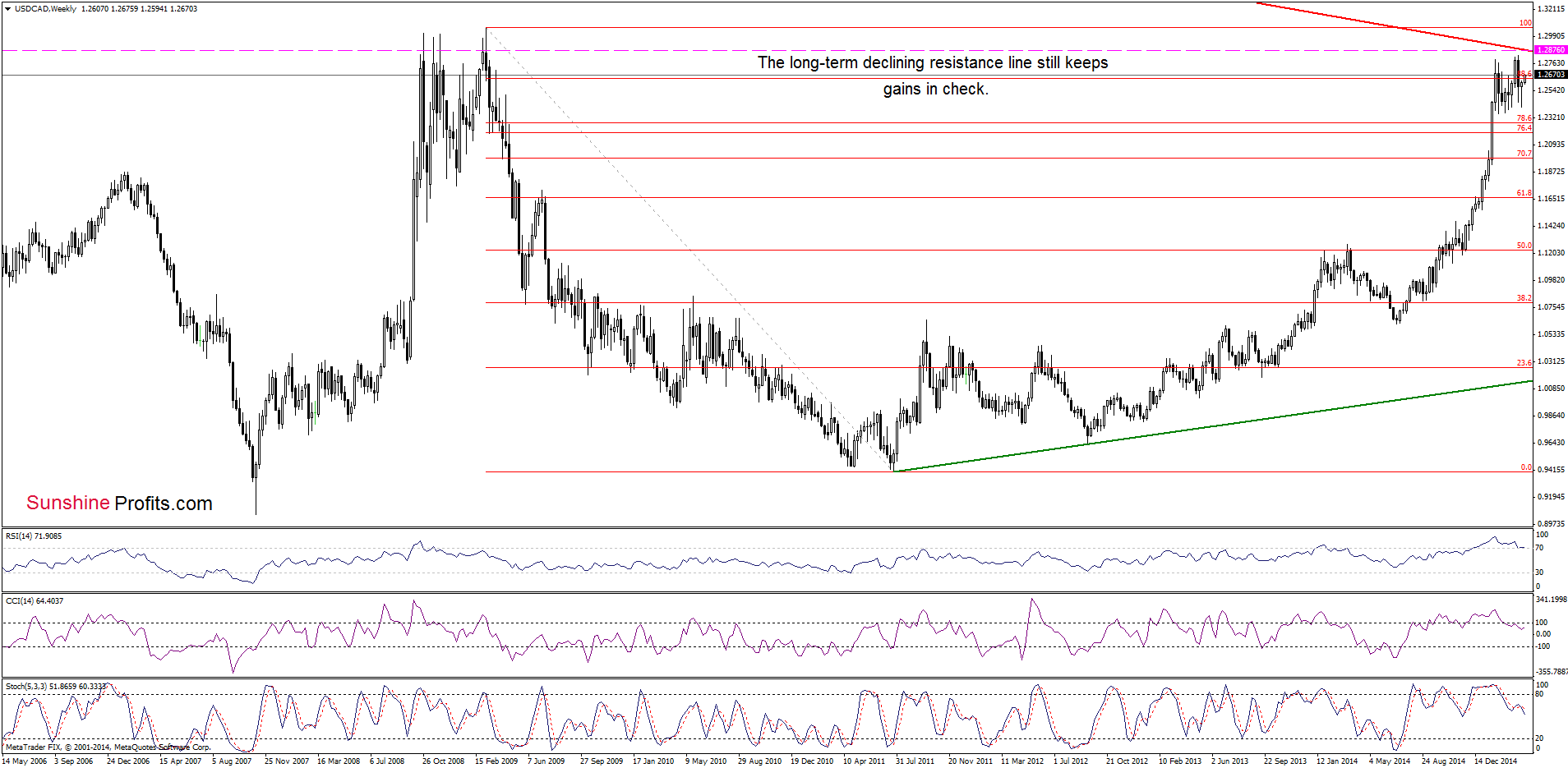1568x768 pixels.
Task: Click the 10 Apr 2011 date label
Action: (864, 761)
